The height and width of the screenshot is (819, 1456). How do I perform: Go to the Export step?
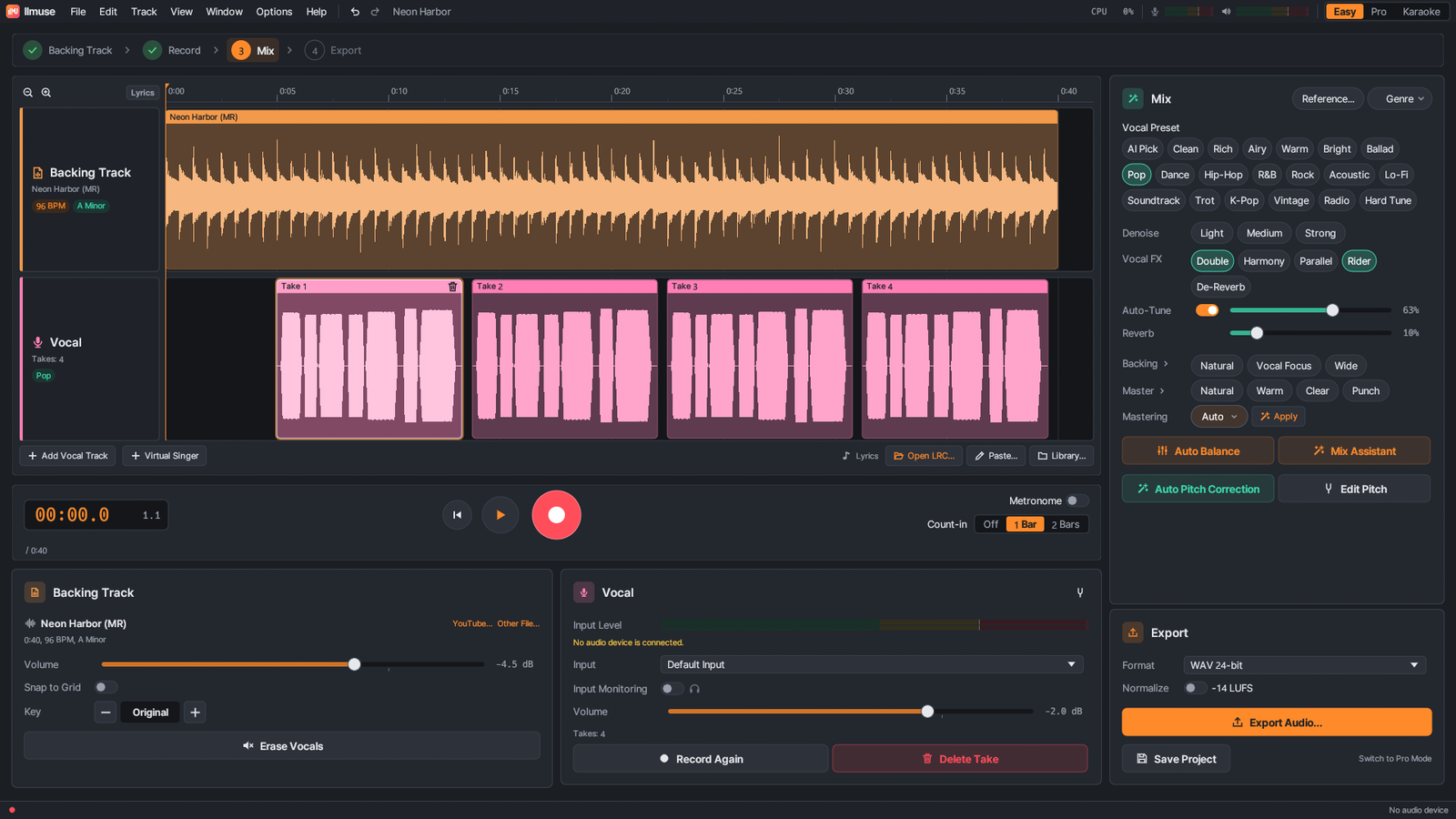pyautogui.click(x=333, y=51)
